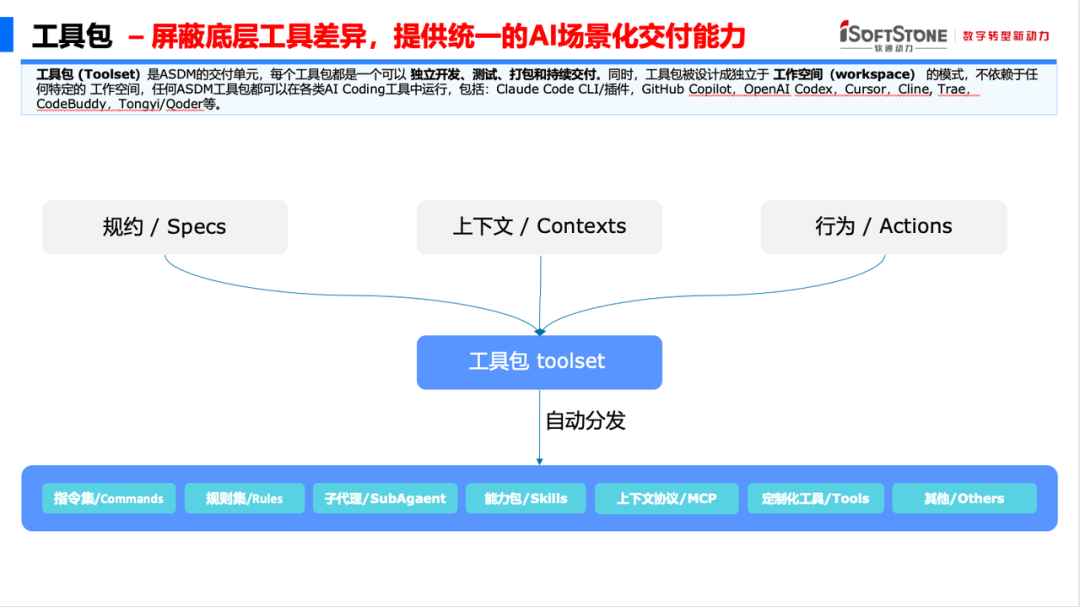Click the 上下文协议/MCP chip
1080x607 pixels.
(667, 498)
